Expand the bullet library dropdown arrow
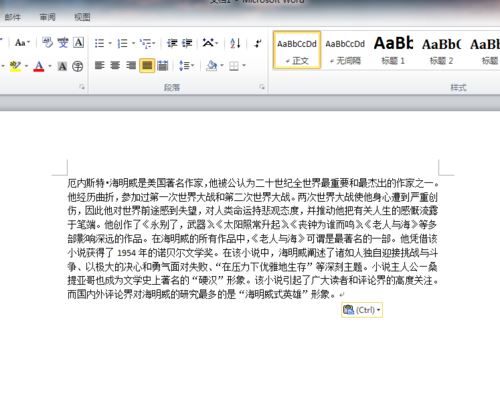 110,43
